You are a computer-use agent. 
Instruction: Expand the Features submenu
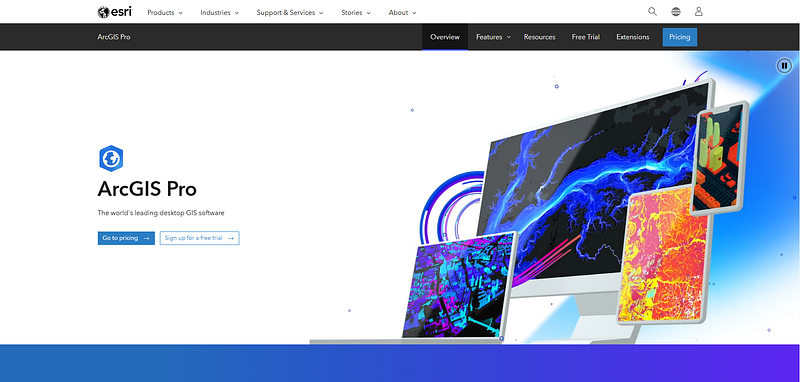point(493,37)
